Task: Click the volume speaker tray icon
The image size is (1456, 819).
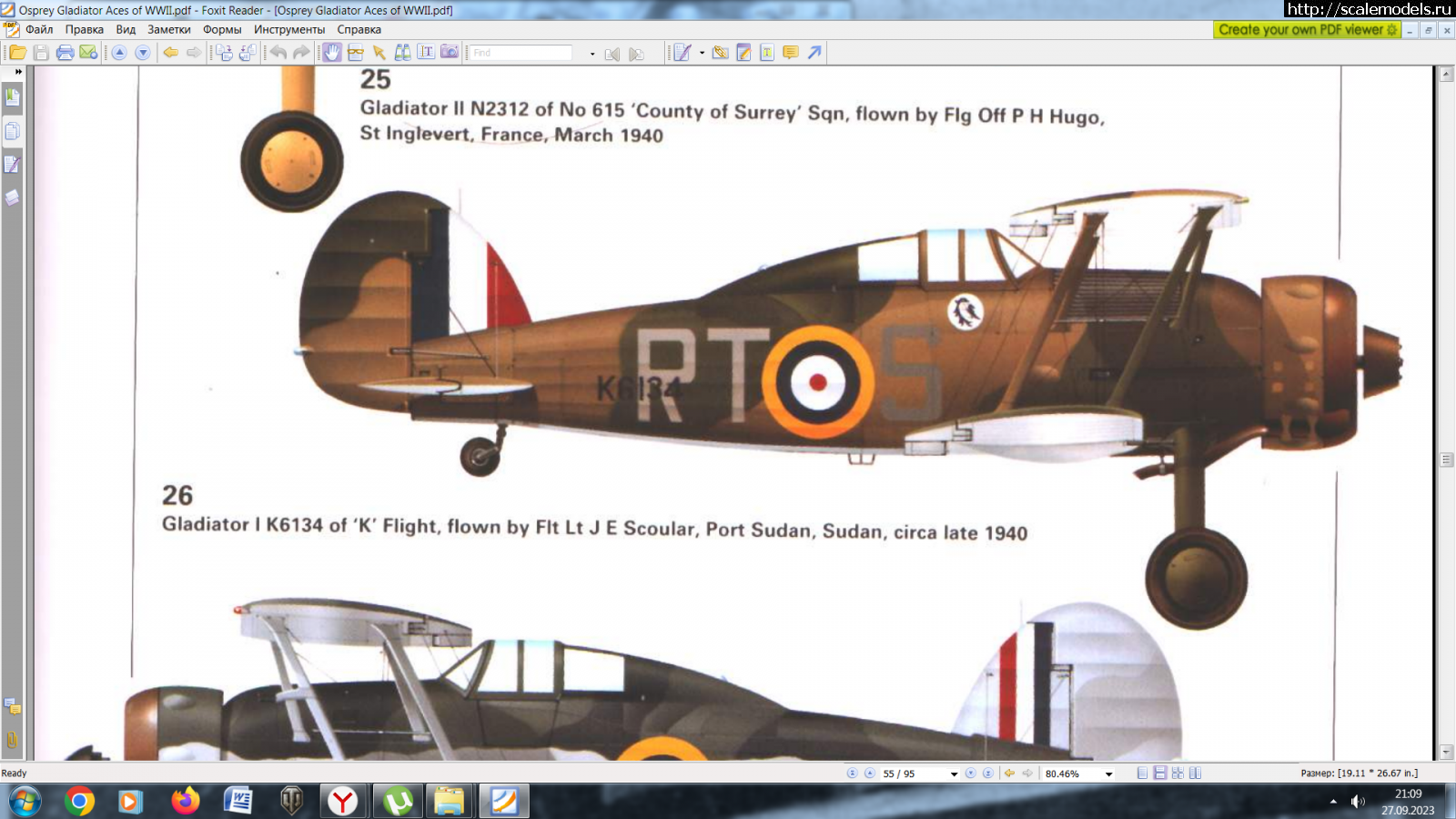Action: pos(1358,802)
